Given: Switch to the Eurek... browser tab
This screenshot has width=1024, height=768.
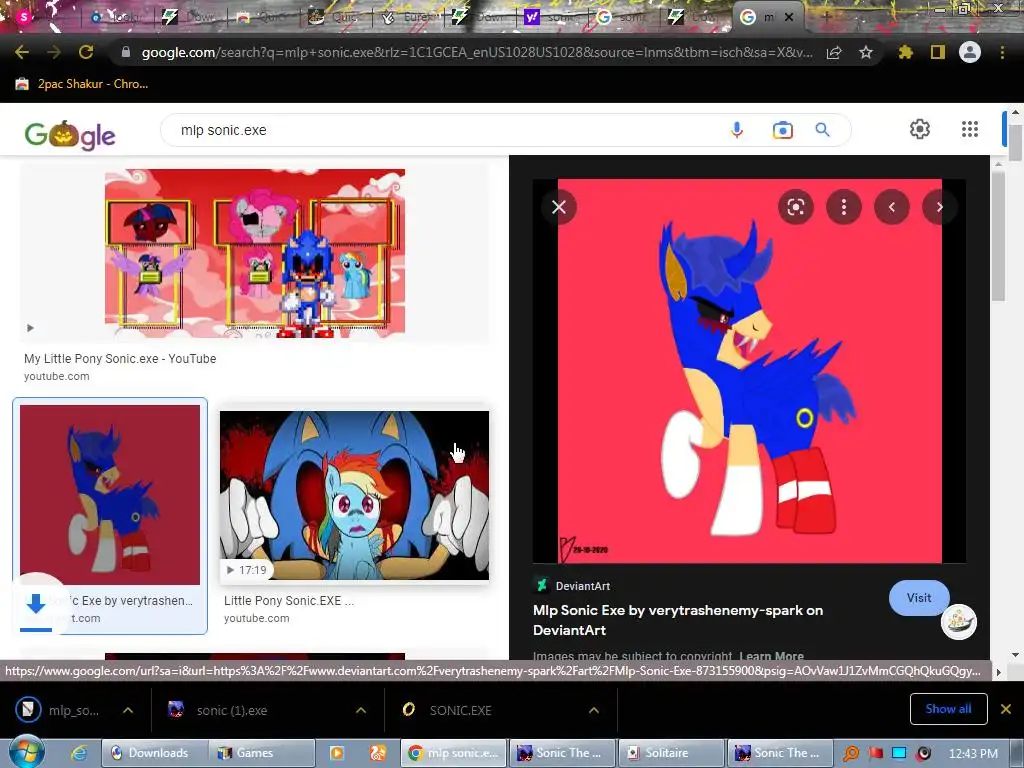Looking at the screenshot, I should 407,18.
